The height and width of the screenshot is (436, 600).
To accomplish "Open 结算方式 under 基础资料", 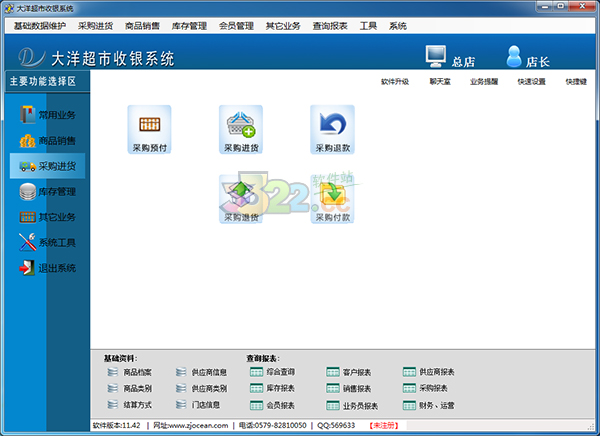I will [130, 405].
